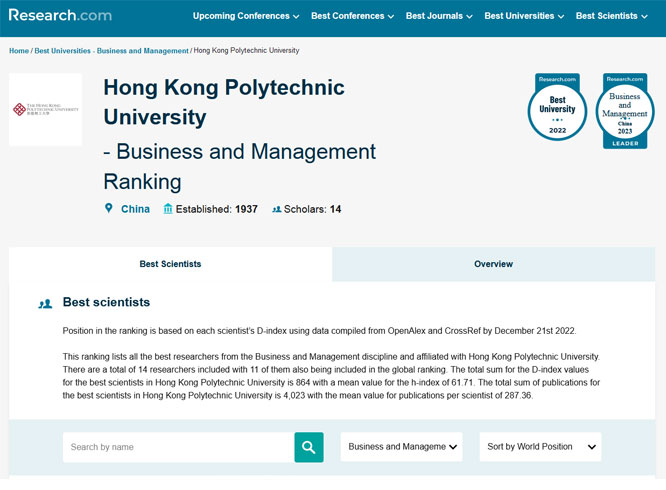Click the Research.com logo
Screen dimensions: 666x490
(60, 15)
